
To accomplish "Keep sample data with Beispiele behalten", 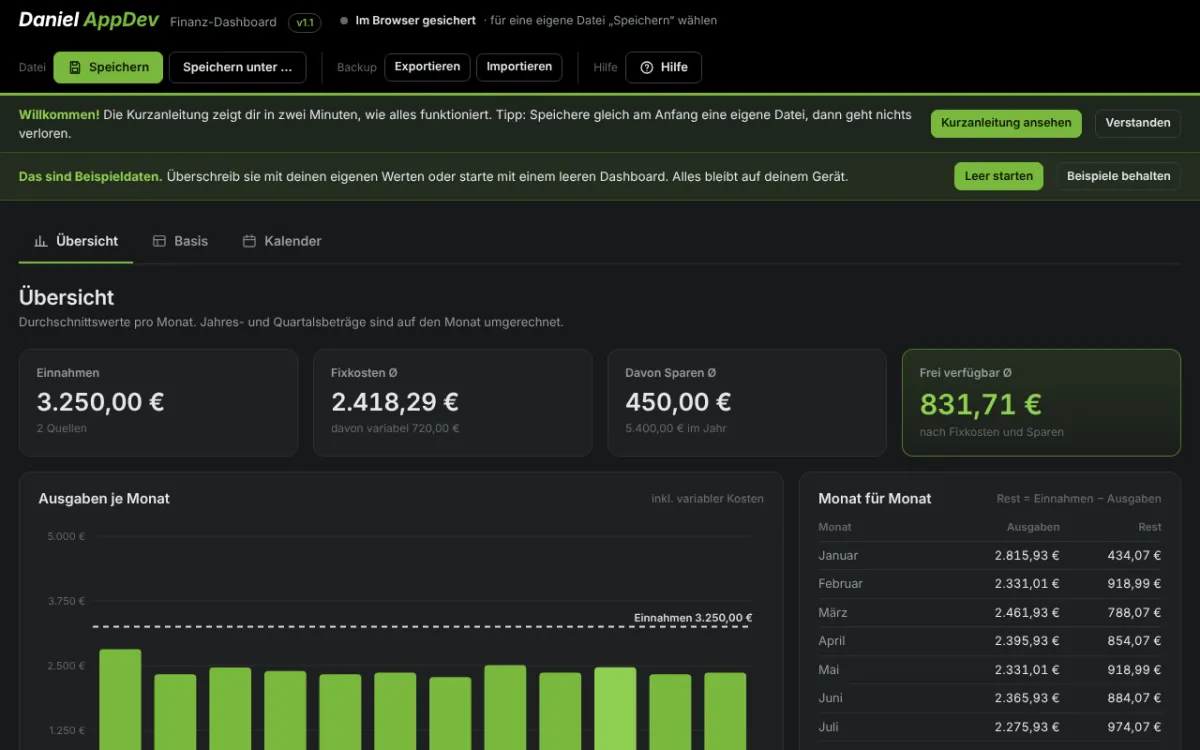I will [1118, 176].
